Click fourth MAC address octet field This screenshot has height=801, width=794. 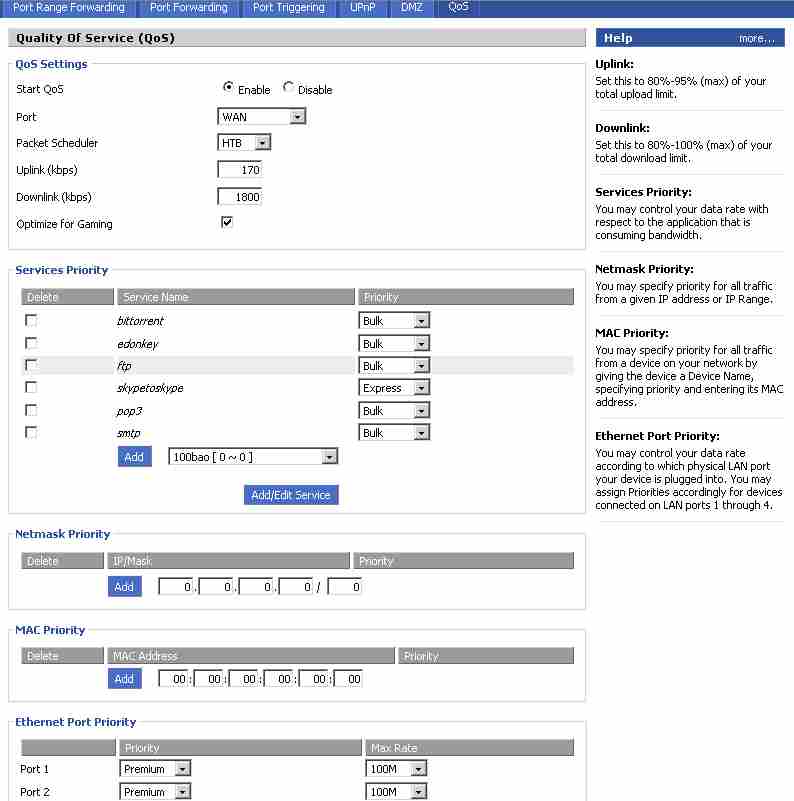pyautogui.click(x=278, y=679)
